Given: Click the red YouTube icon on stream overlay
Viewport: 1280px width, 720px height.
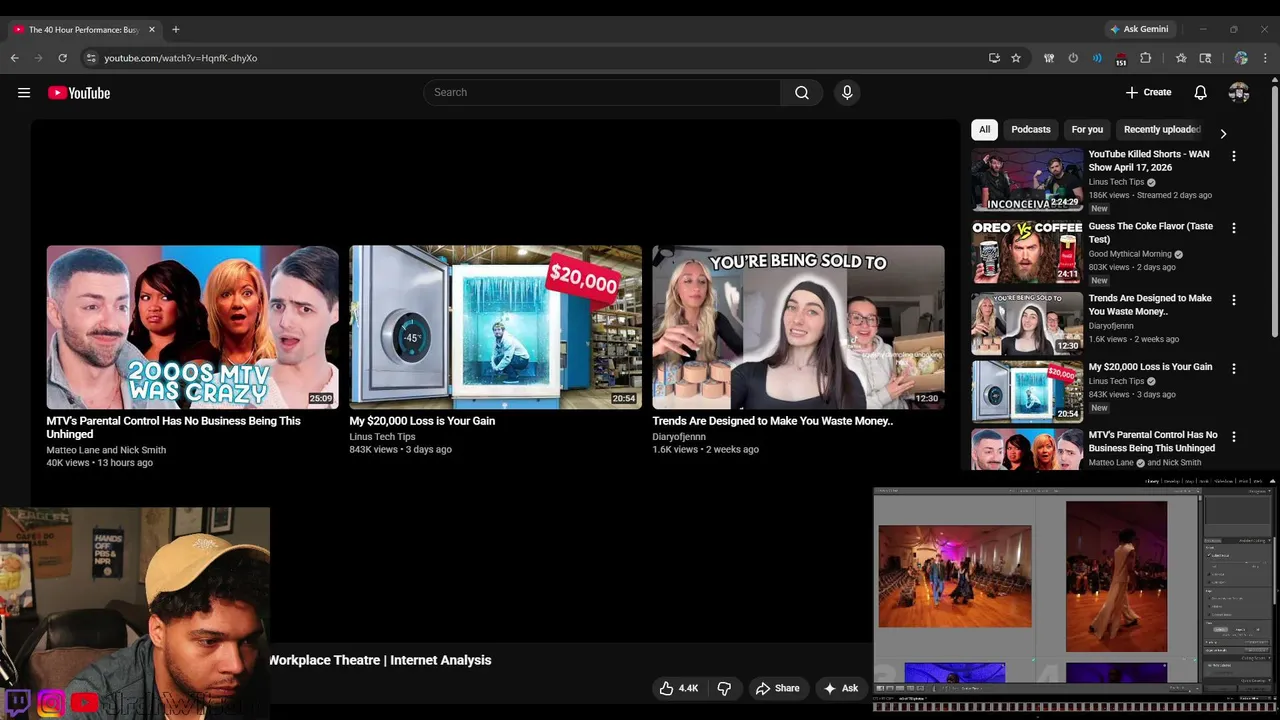Looking at the screenshot, I should tap(85, 702).
